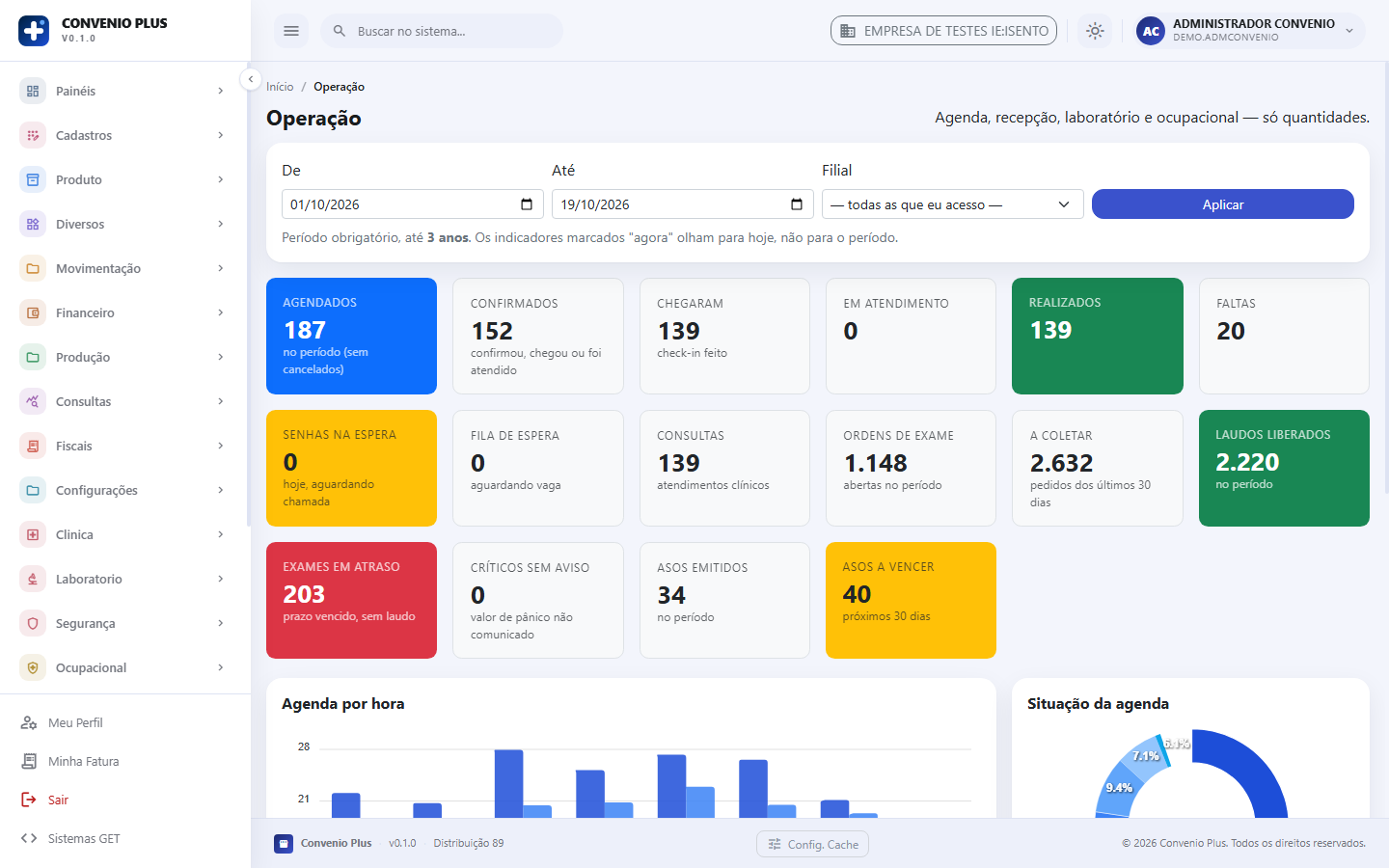The image size is (1389, 868).
Task: Open the Filial dropdown
Action: [953, 204]
